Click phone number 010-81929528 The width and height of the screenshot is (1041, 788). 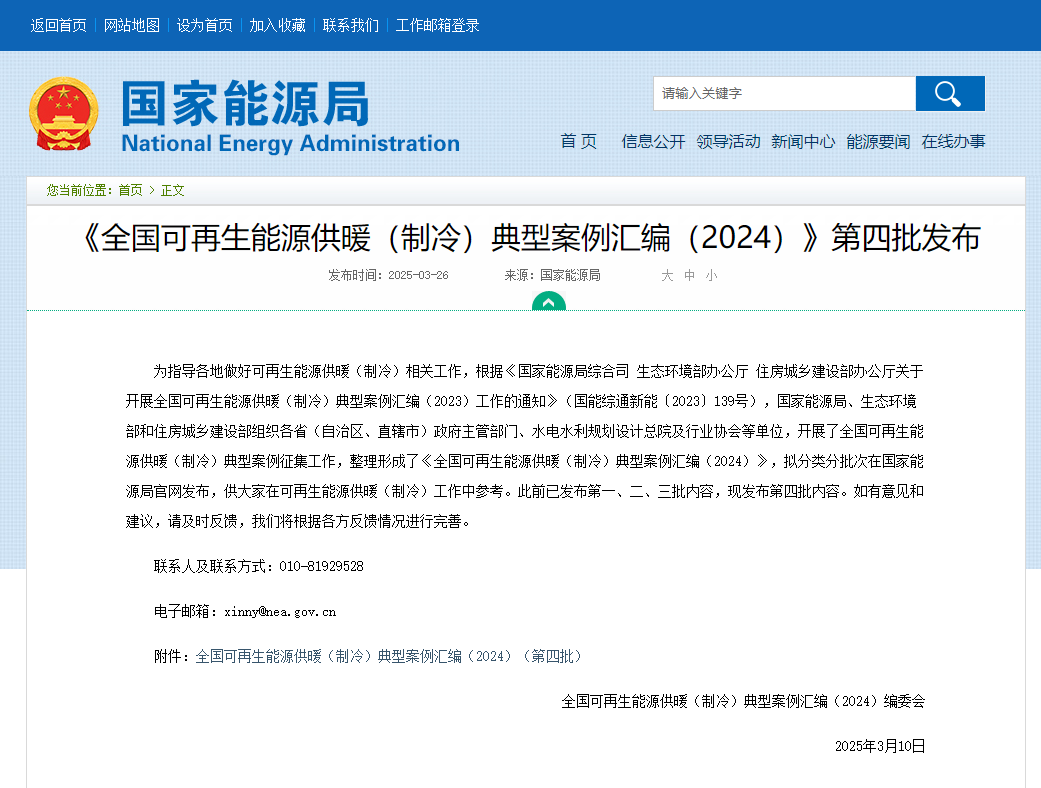(321, 566)
